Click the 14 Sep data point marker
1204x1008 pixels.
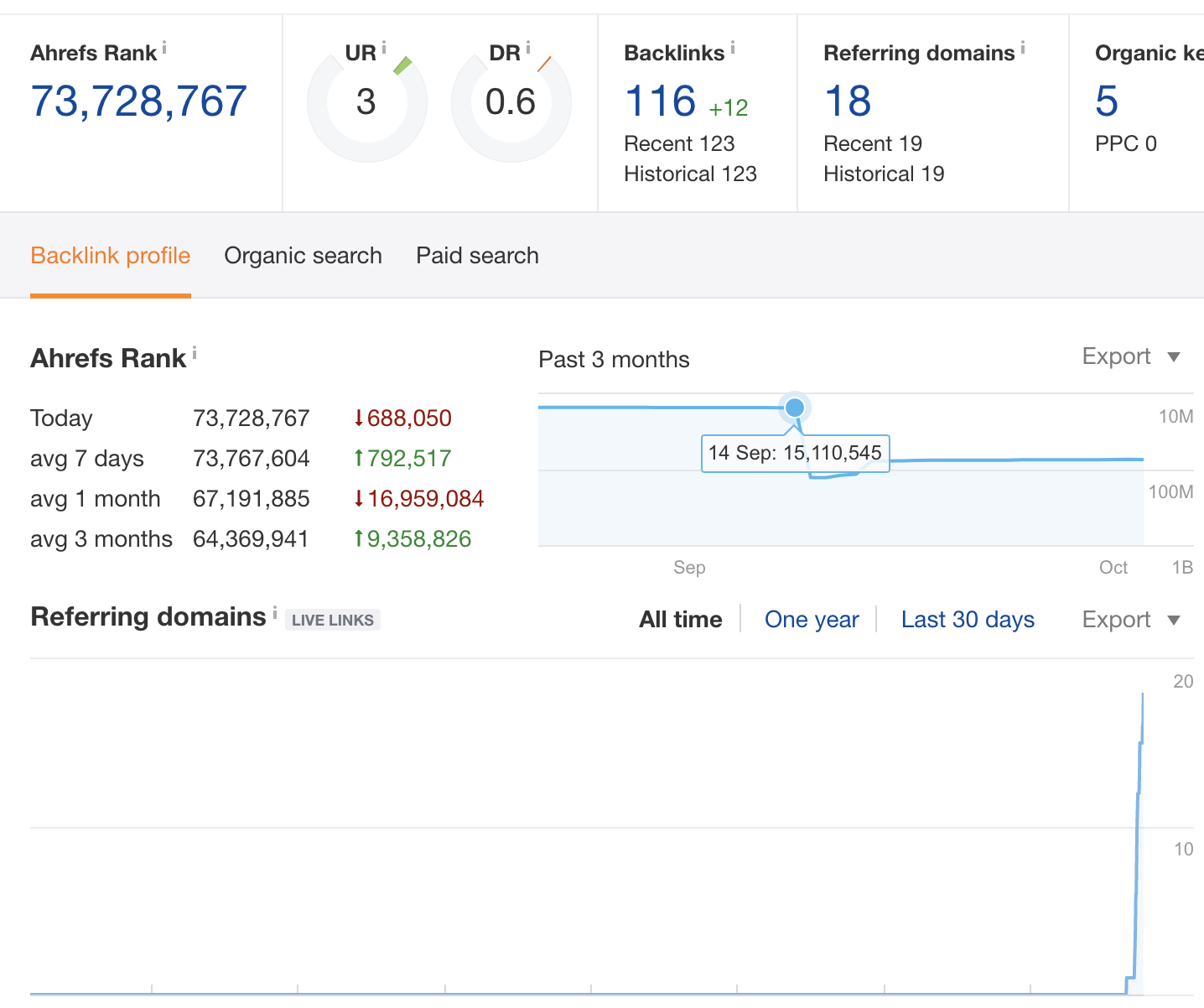(795, 408)
